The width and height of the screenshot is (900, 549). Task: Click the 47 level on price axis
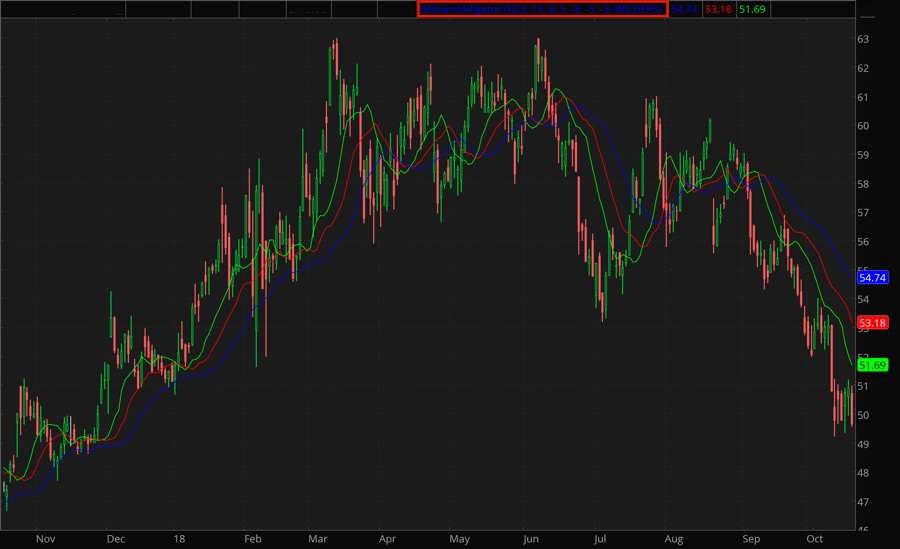click(x=863, y=502)
